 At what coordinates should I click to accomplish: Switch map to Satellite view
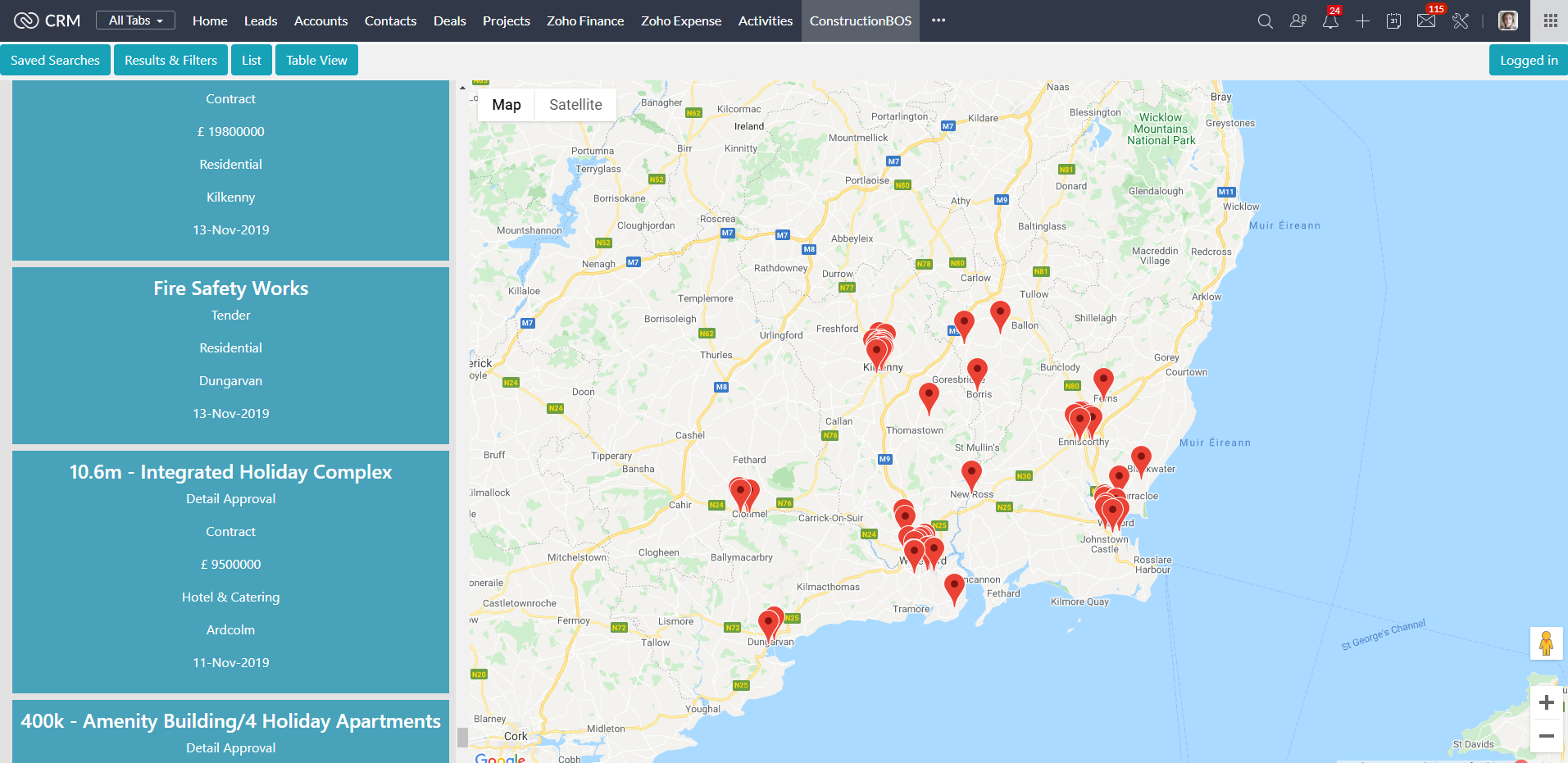pyautogui.click(x=575, y=105)
